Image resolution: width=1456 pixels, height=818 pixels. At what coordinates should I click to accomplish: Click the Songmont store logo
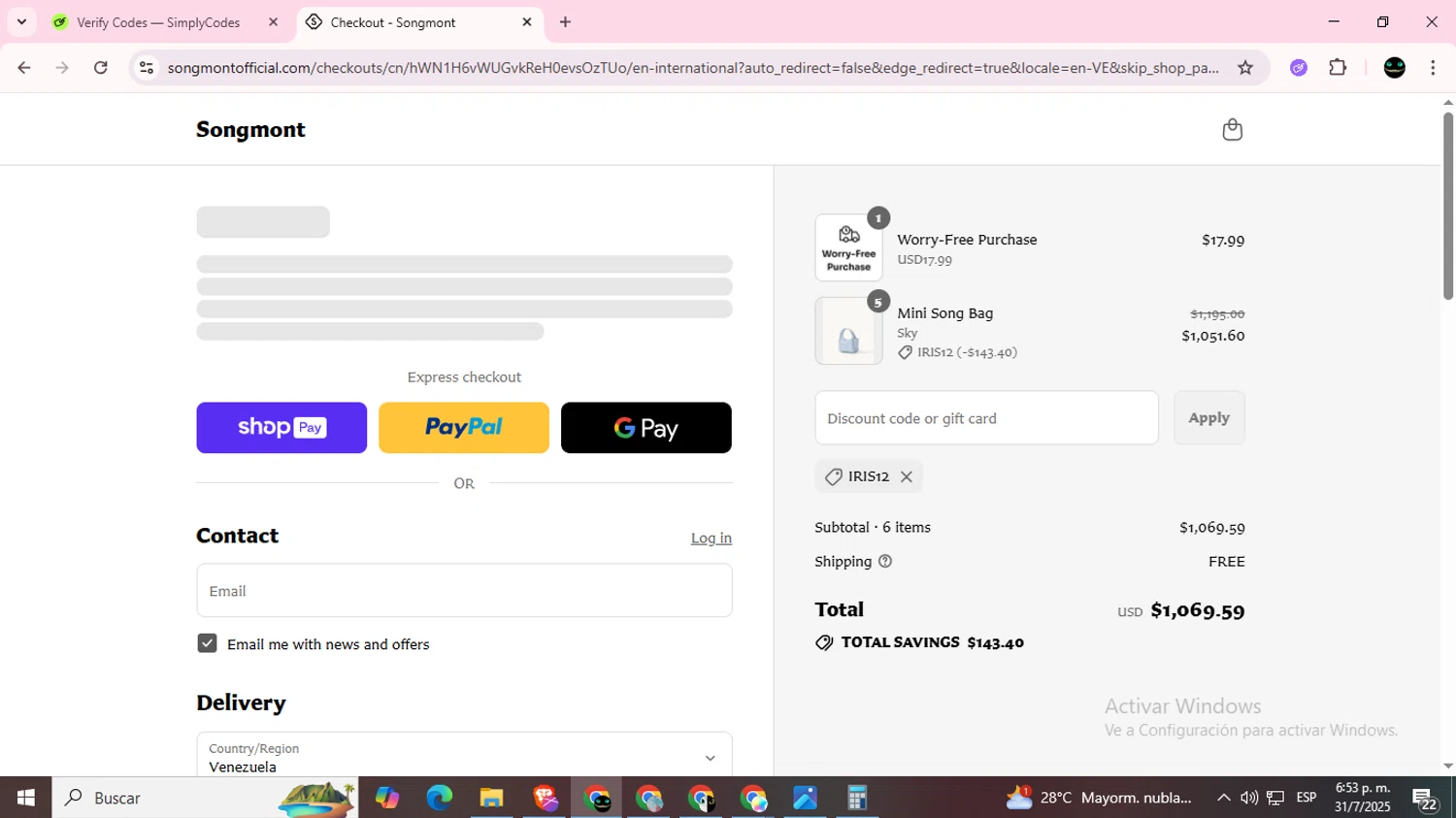coord(250,129)
